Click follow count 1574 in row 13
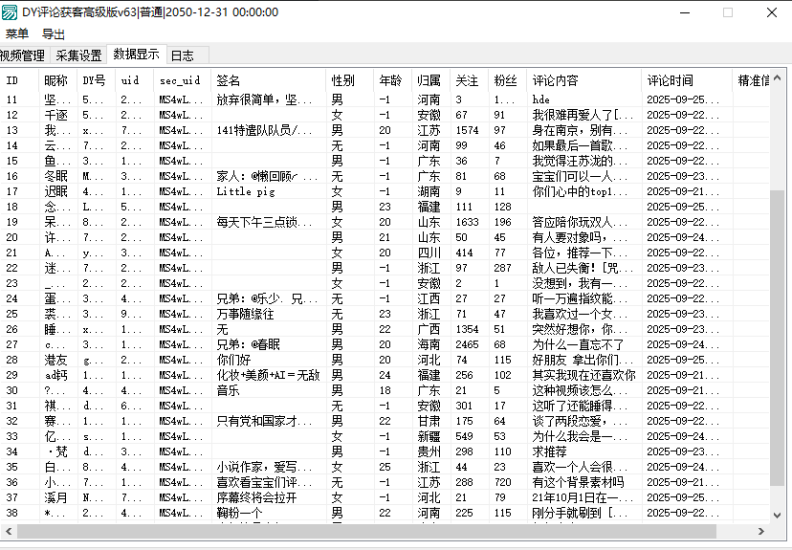The image size is (792, 550). coord(467,130)
